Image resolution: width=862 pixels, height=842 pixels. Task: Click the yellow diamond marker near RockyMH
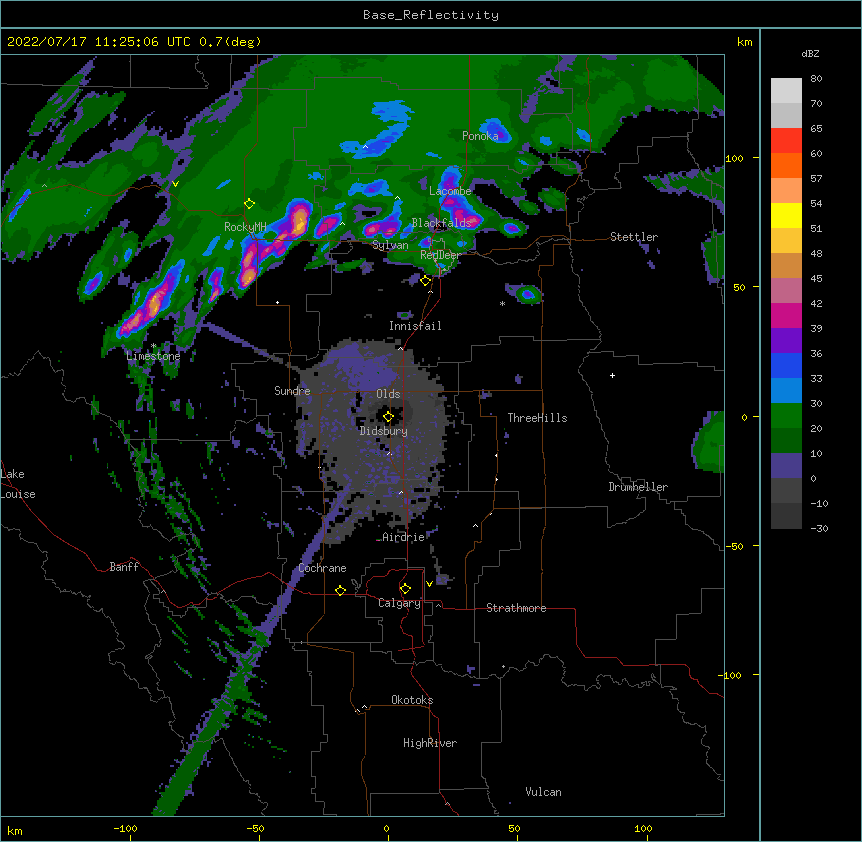(x=249, y=204)
